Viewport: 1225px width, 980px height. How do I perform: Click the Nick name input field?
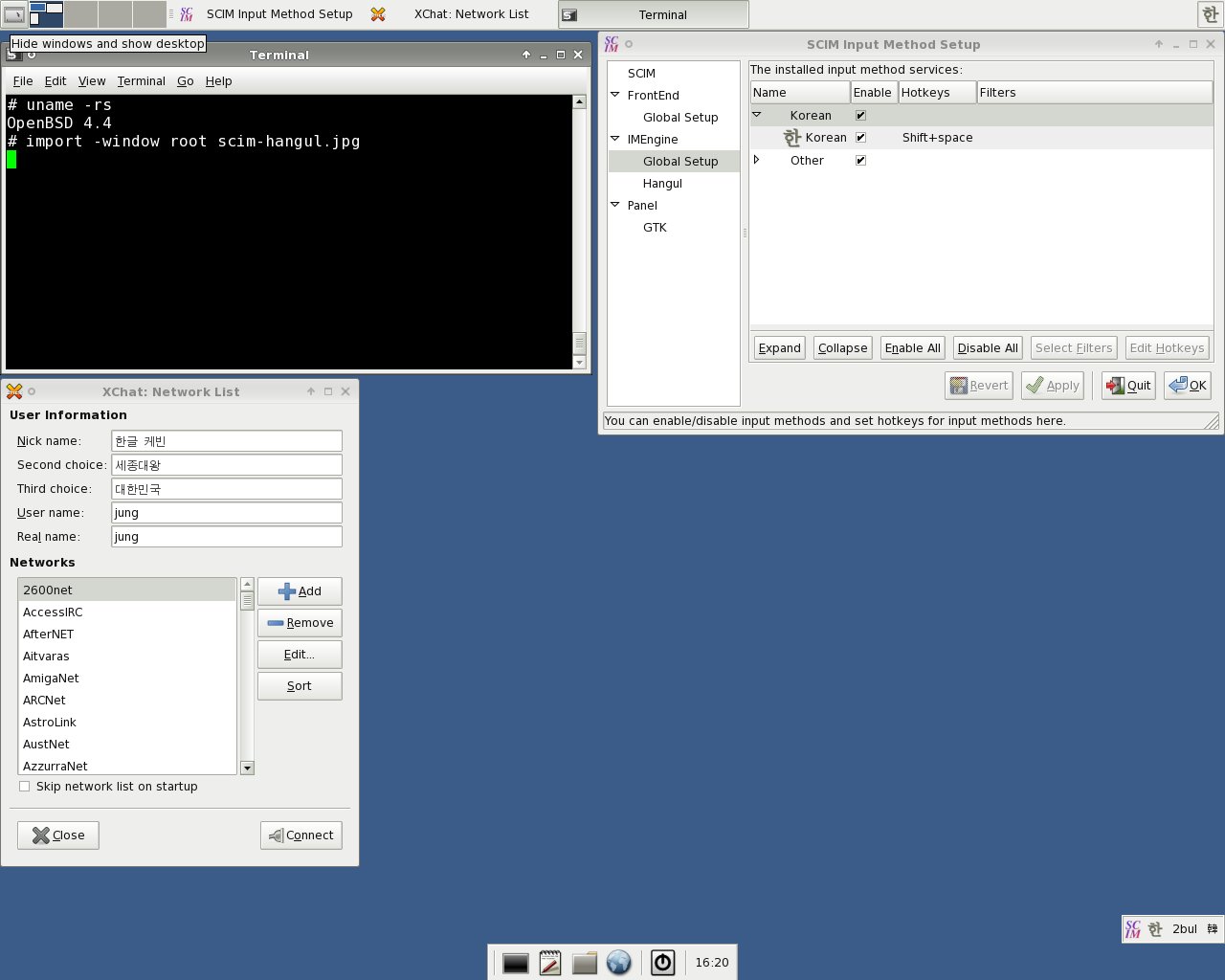pos(227,441)
